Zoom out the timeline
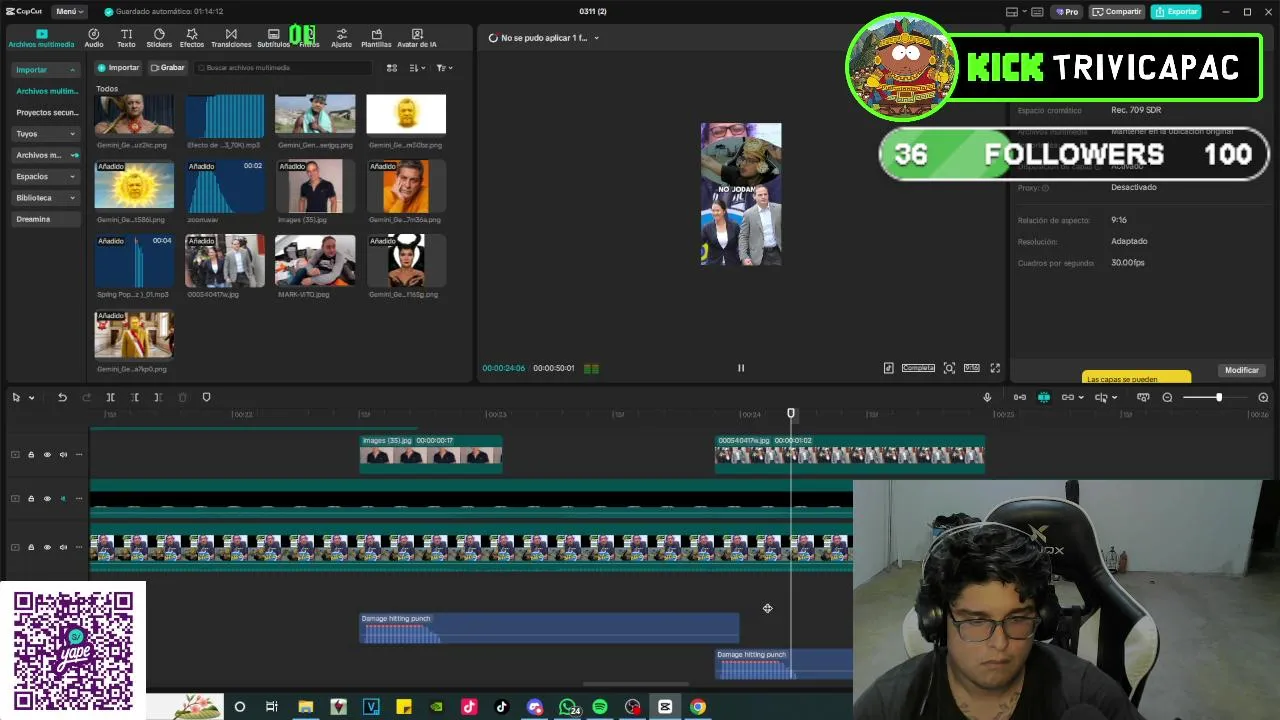1280x720 pixels. click(x=1167, y=398)
